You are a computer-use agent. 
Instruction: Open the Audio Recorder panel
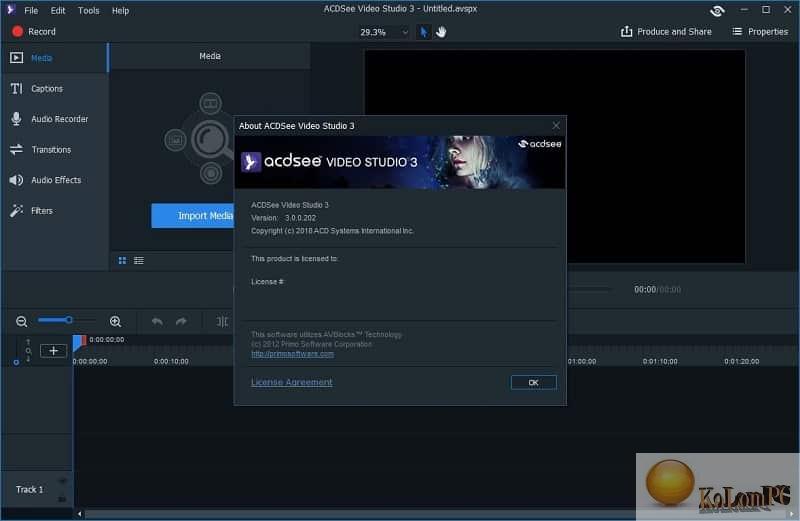(54, 119)
